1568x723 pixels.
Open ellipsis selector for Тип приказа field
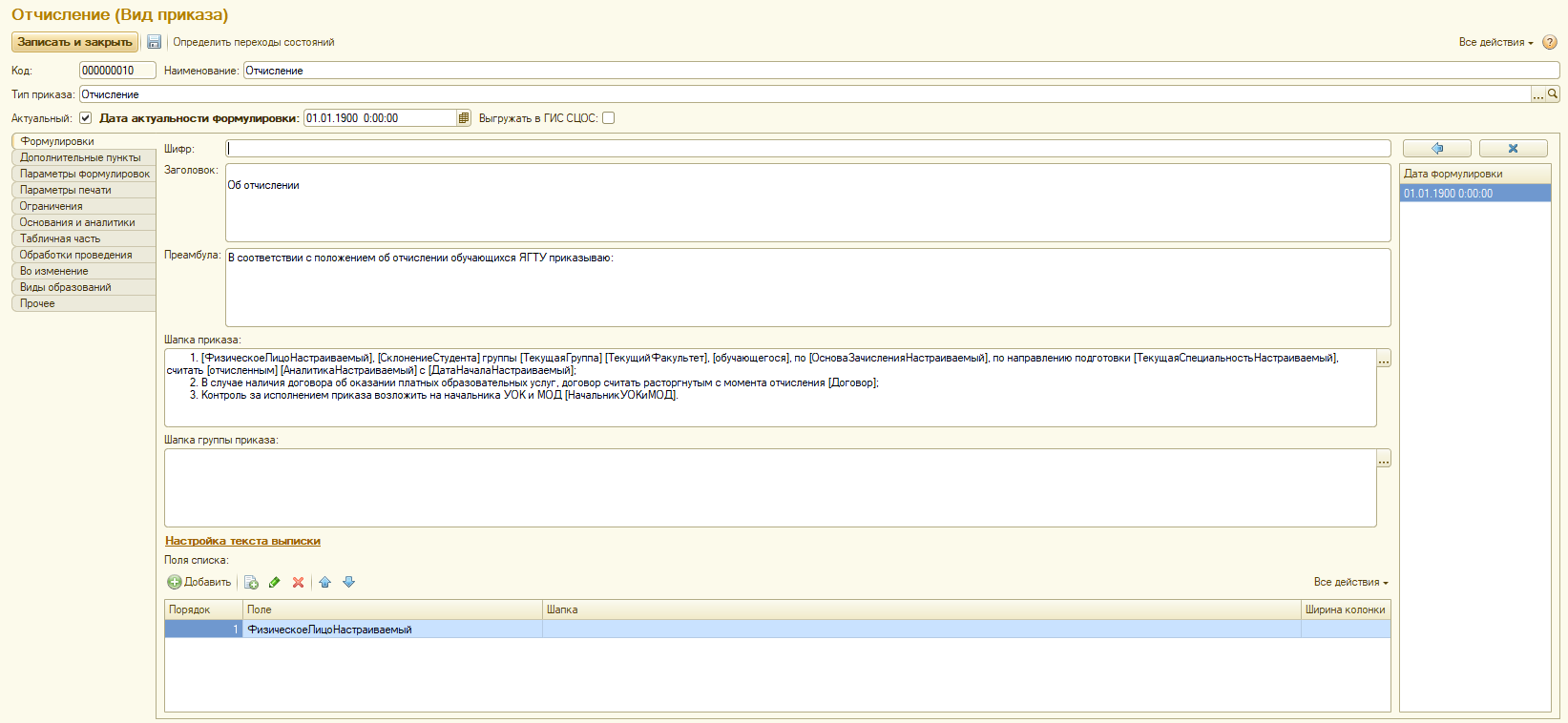pos(1538,94)
